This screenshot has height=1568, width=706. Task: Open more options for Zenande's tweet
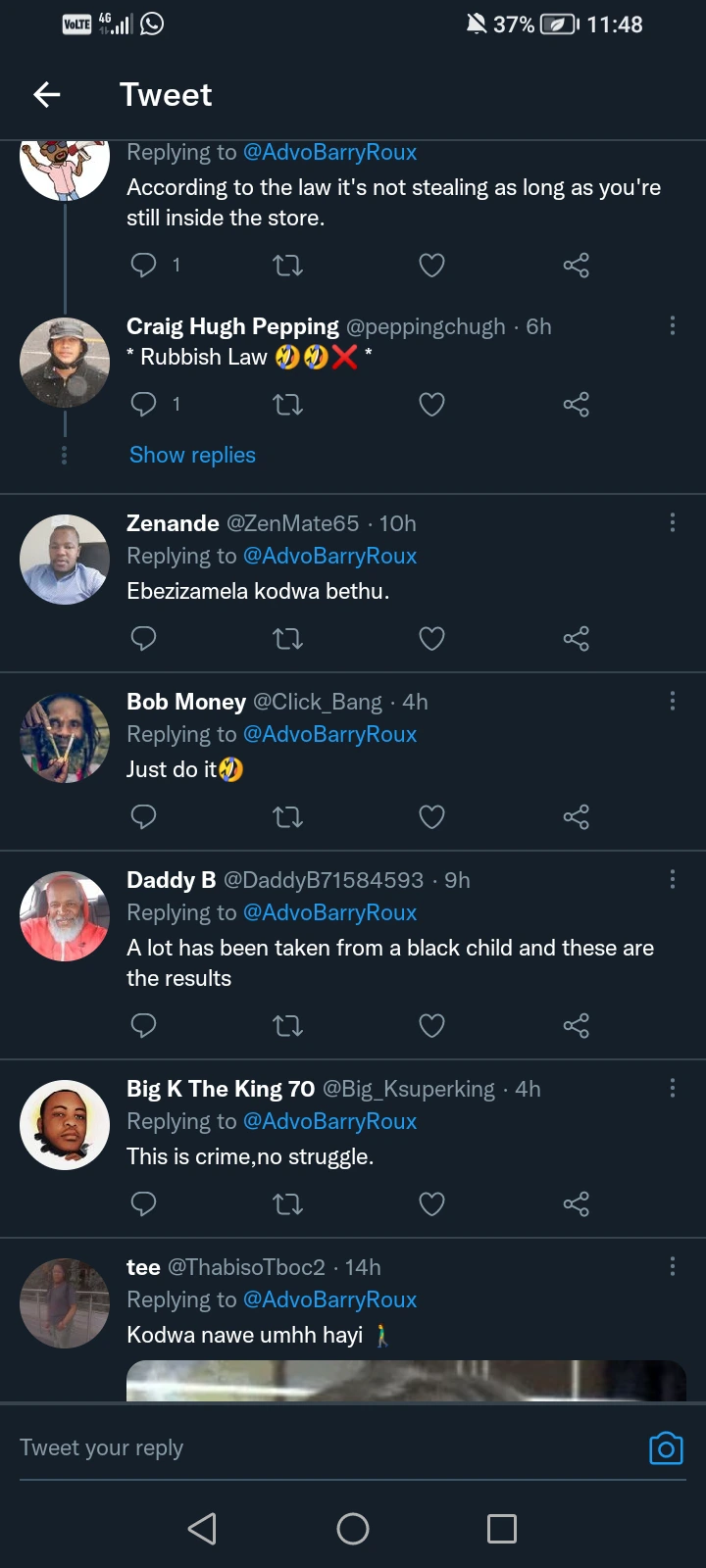673,522
